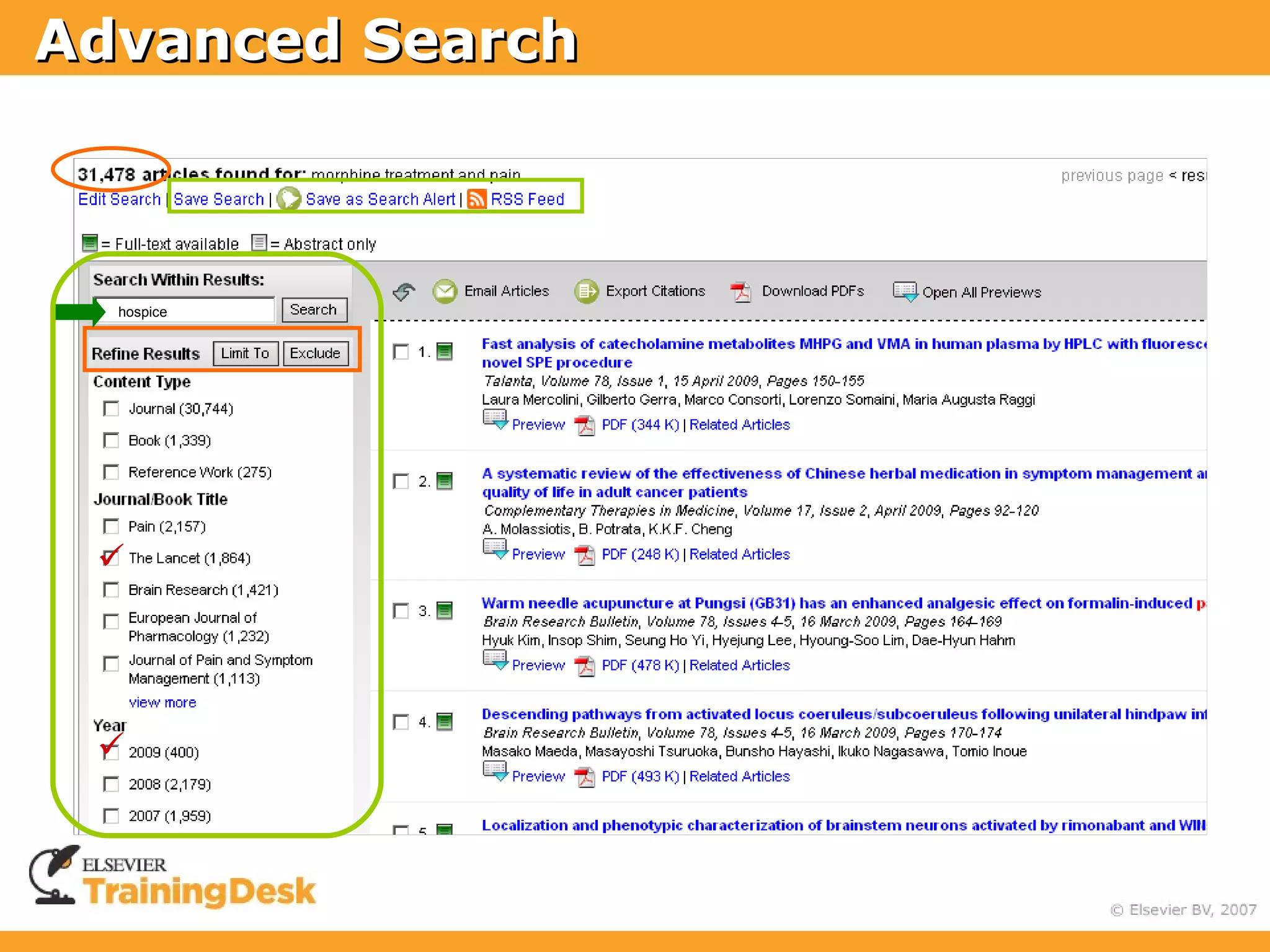
Task: Click the Preview icon under the Descending pathways article
Action: pyautogui.click(x=495, y=771)
